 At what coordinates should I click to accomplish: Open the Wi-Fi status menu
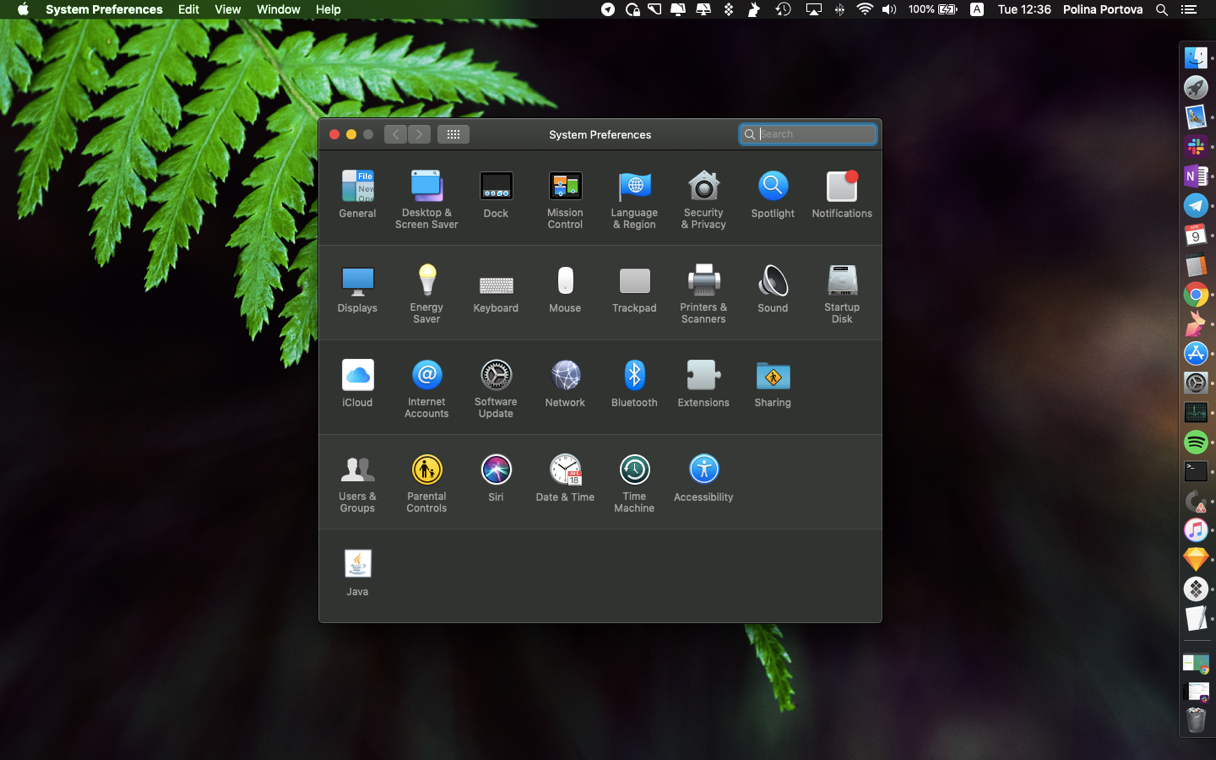[865, 9]
